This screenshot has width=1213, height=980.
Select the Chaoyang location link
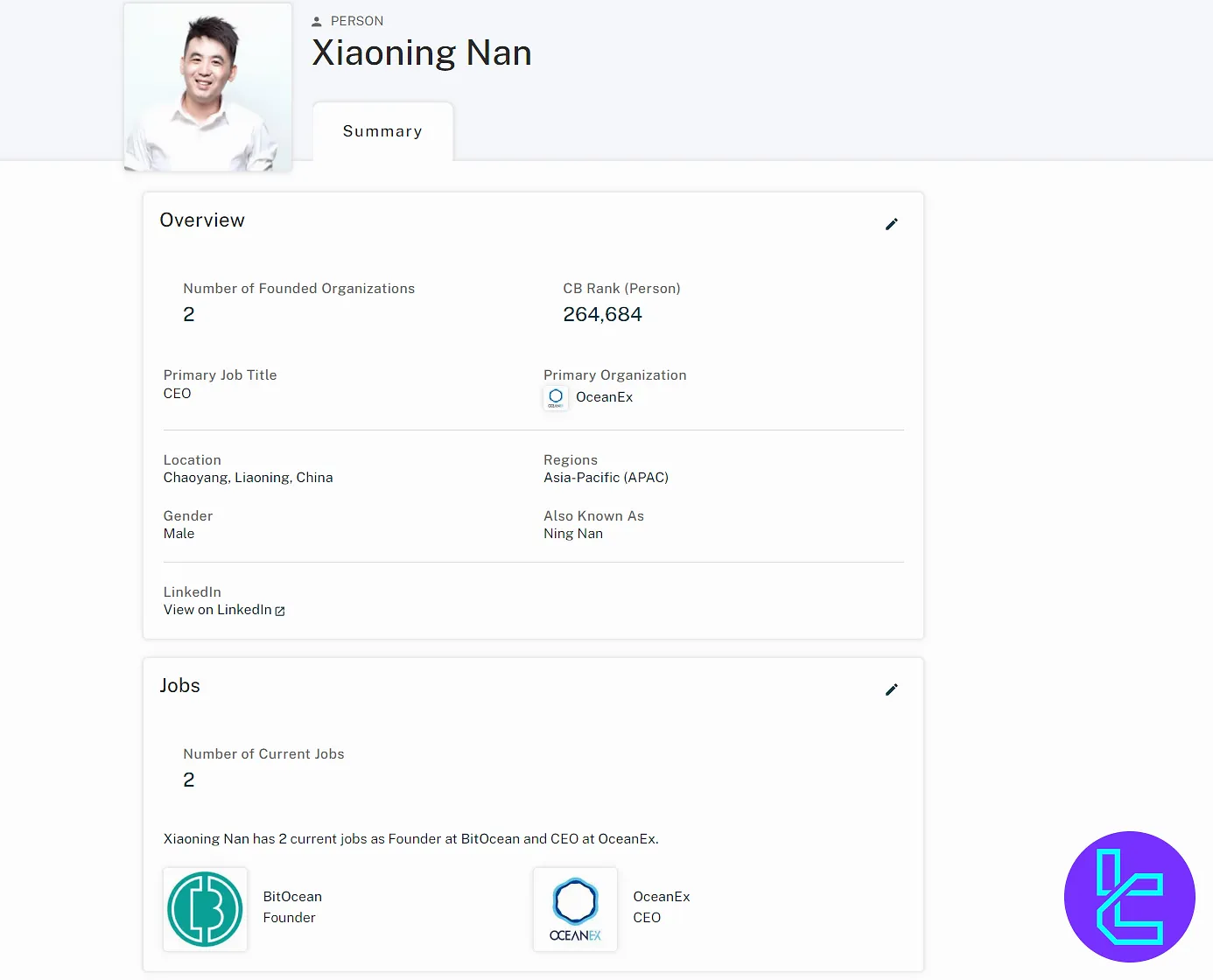tap(195, 478)
